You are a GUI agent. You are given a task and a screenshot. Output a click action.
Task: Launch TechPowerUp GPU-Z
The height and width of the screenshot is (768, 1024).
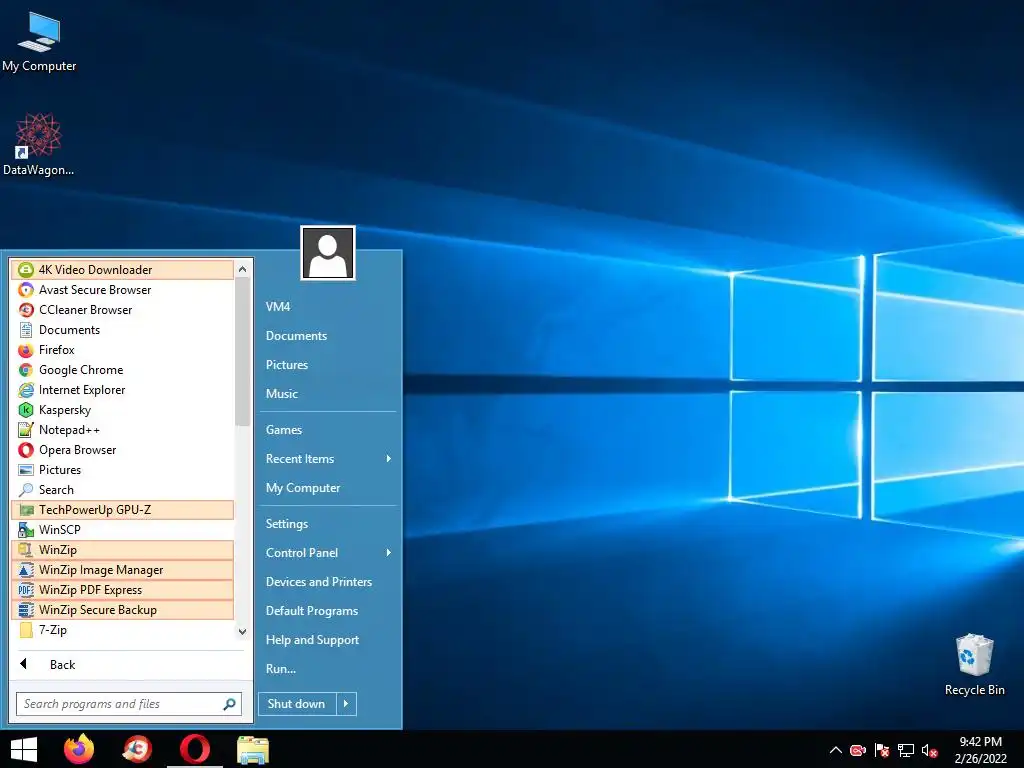click(x=123, y=510)
